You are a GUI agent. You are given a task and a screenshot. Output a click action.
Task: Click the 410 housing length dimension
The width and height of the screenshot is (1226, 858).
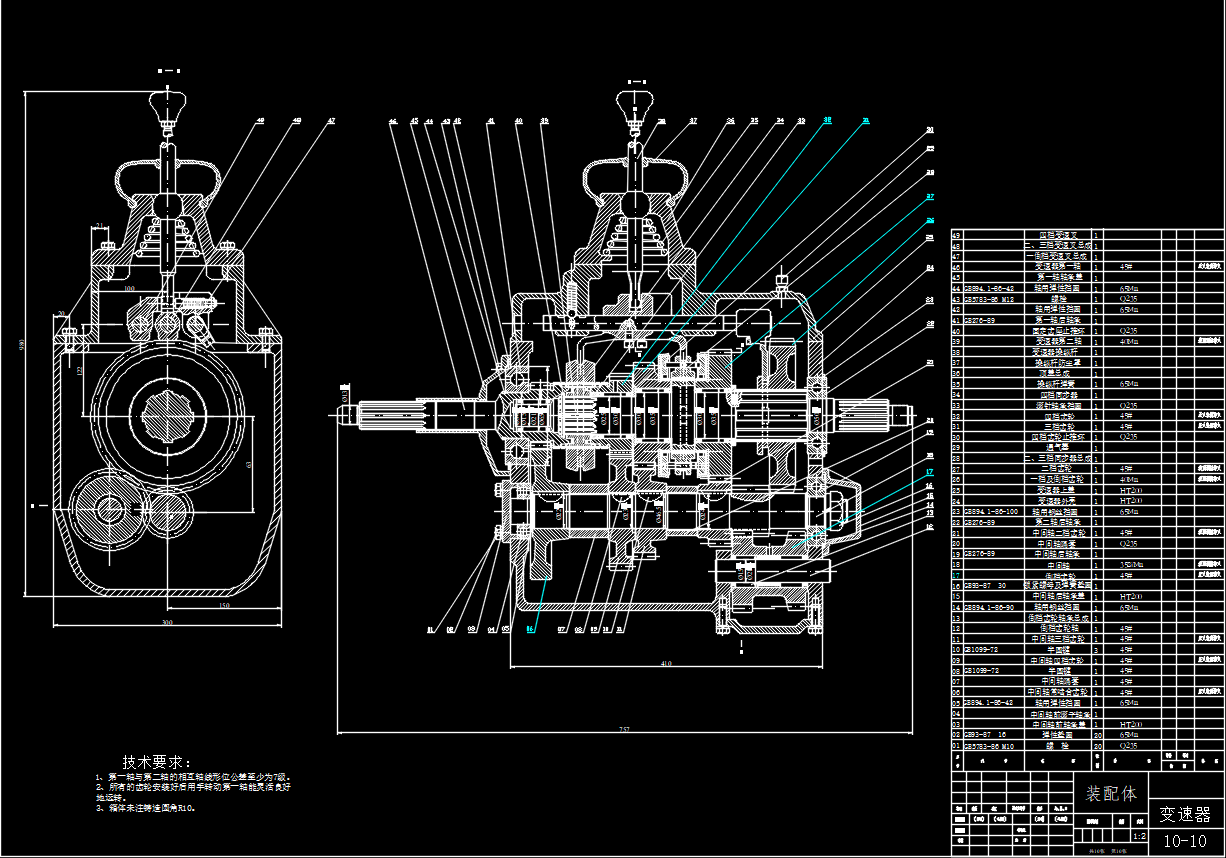(665, 663)
